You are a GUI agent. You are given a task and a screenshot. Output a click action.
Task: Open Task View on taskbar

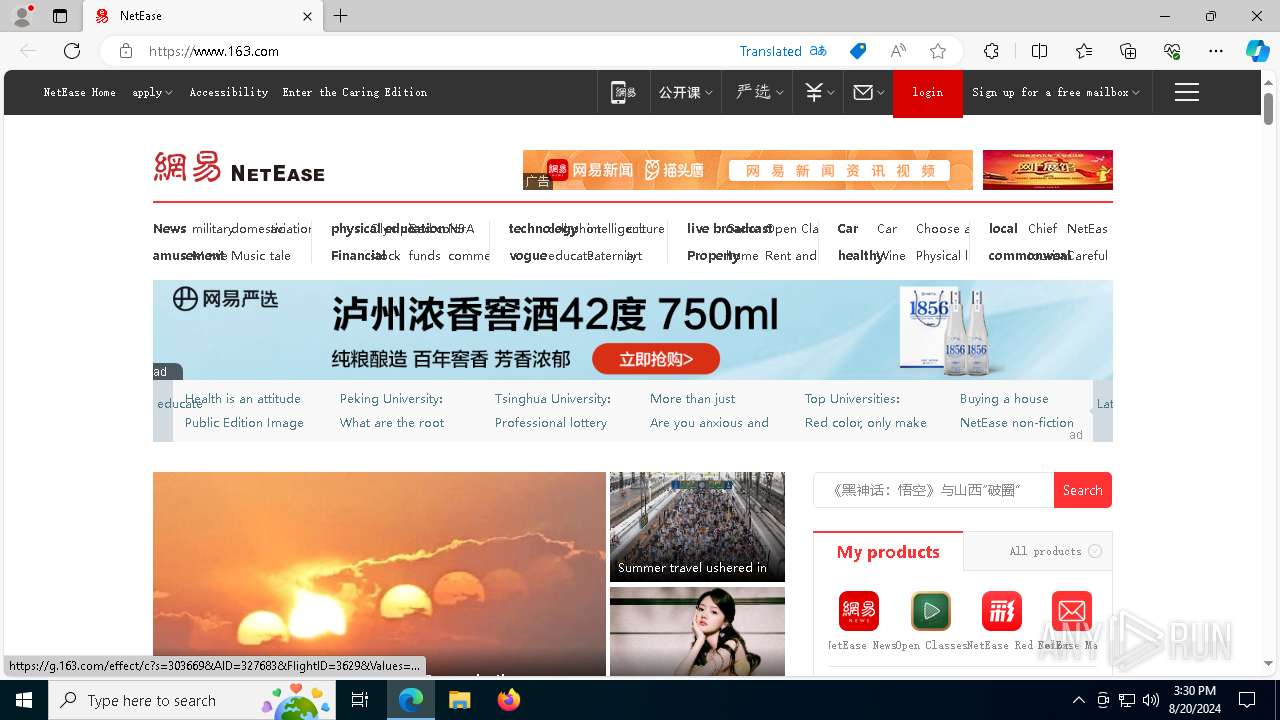[x=360, y=700]
